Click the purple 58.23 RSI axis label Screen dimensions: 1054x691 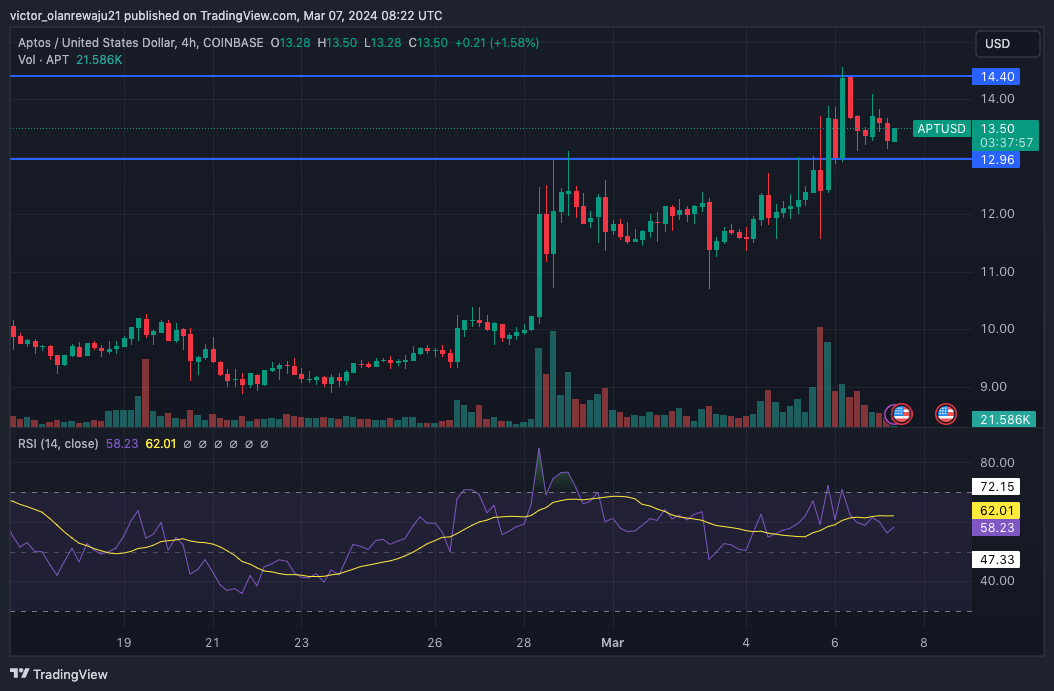click(996, 528)
